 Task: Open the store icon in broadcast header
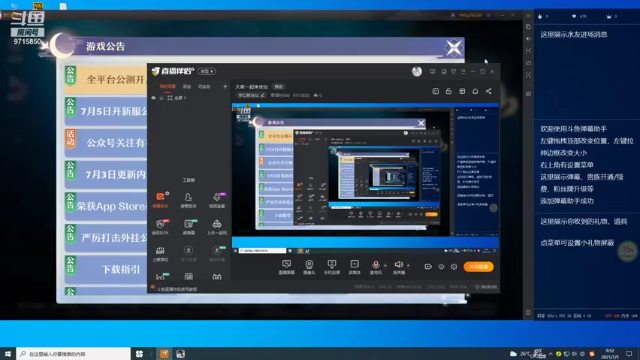coord(462,91)
